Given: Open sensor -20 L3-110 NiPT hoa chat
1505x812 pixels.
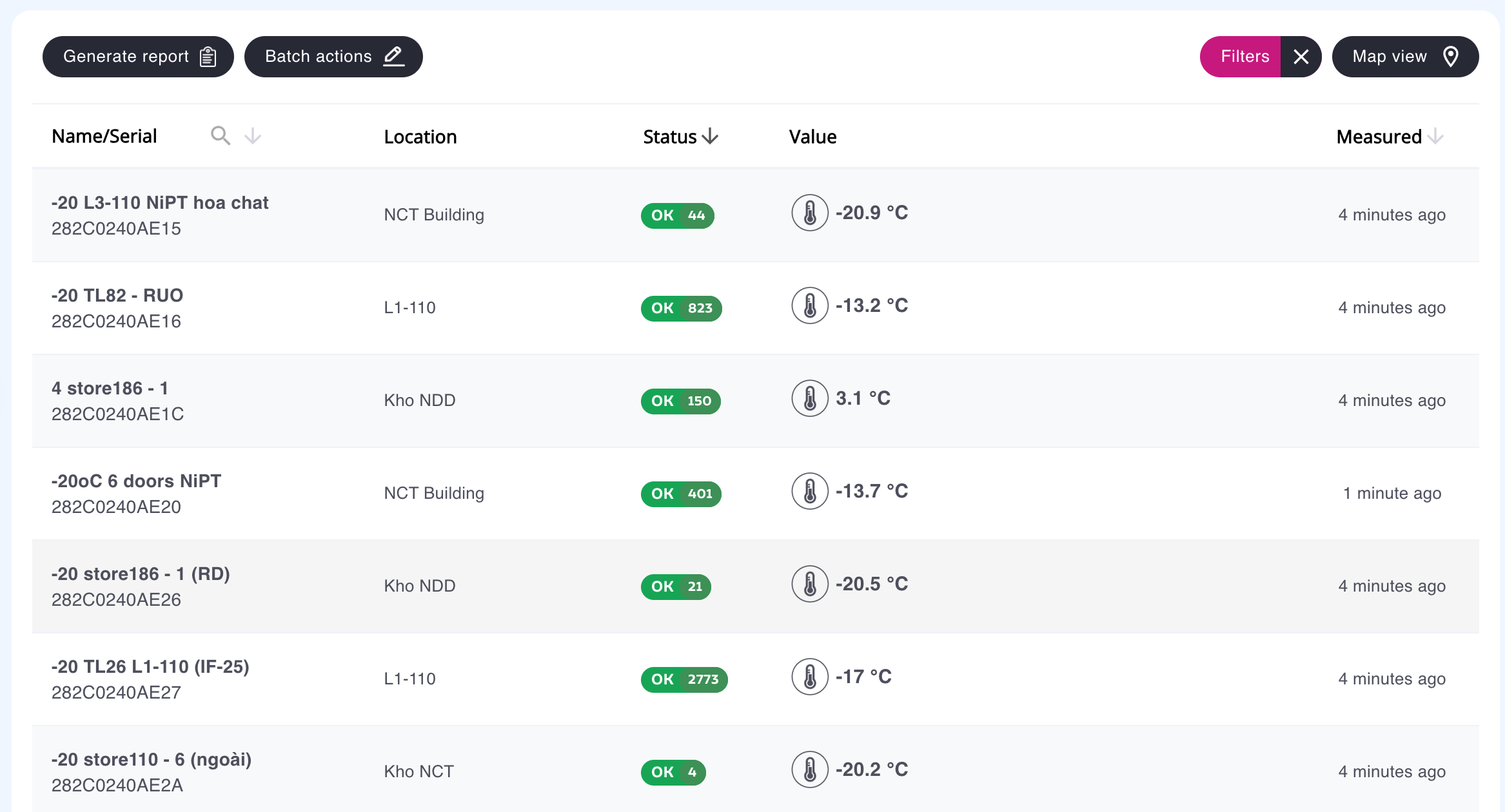Looking at the screenshot, I should coord(160,202).
